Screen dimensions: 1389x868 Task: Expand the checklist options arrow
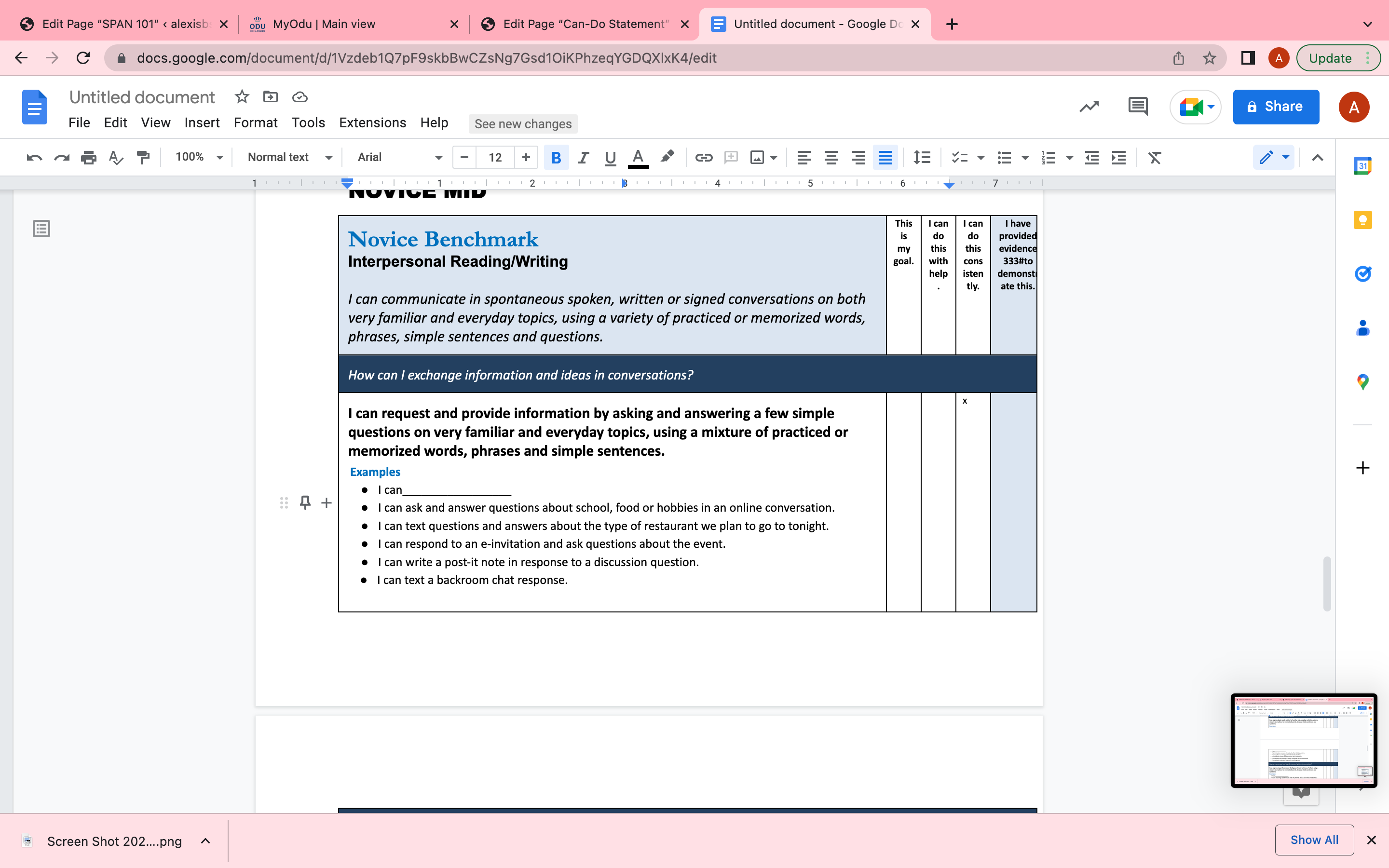click(981, 158)
